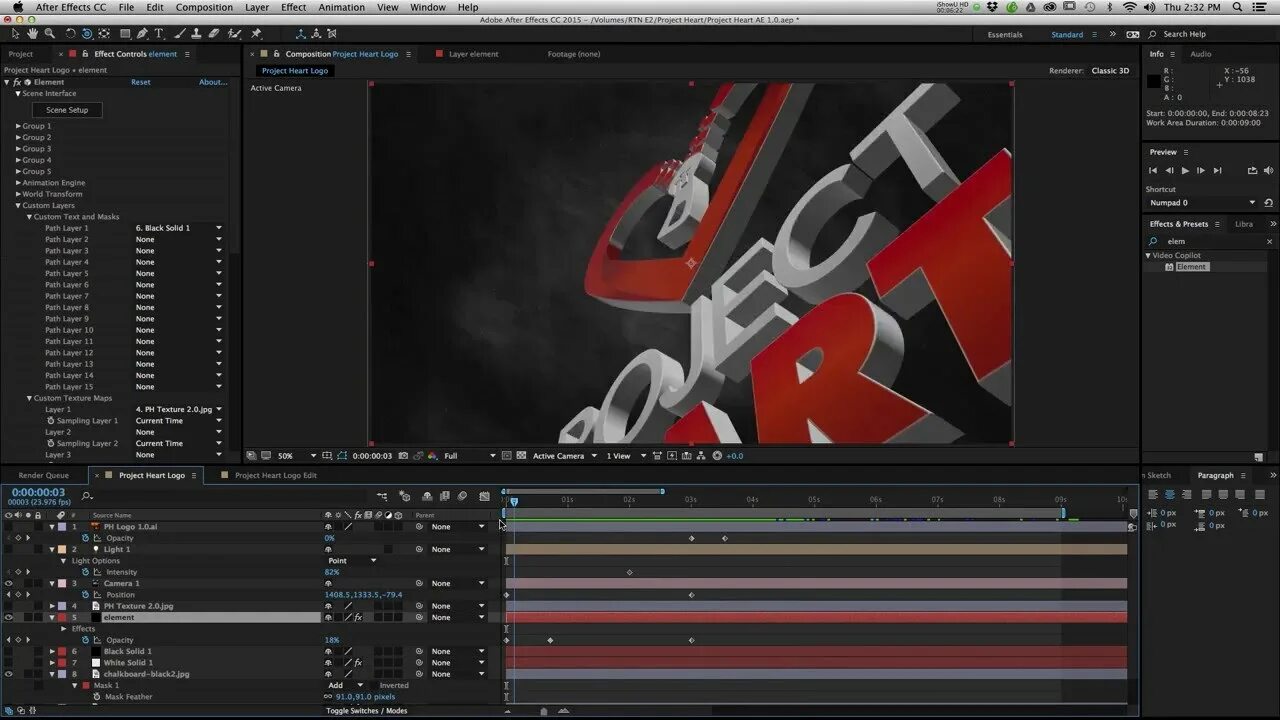
Task: Open Path Layer 1 dropdown showing Black Solid
Action: [179, 228]
